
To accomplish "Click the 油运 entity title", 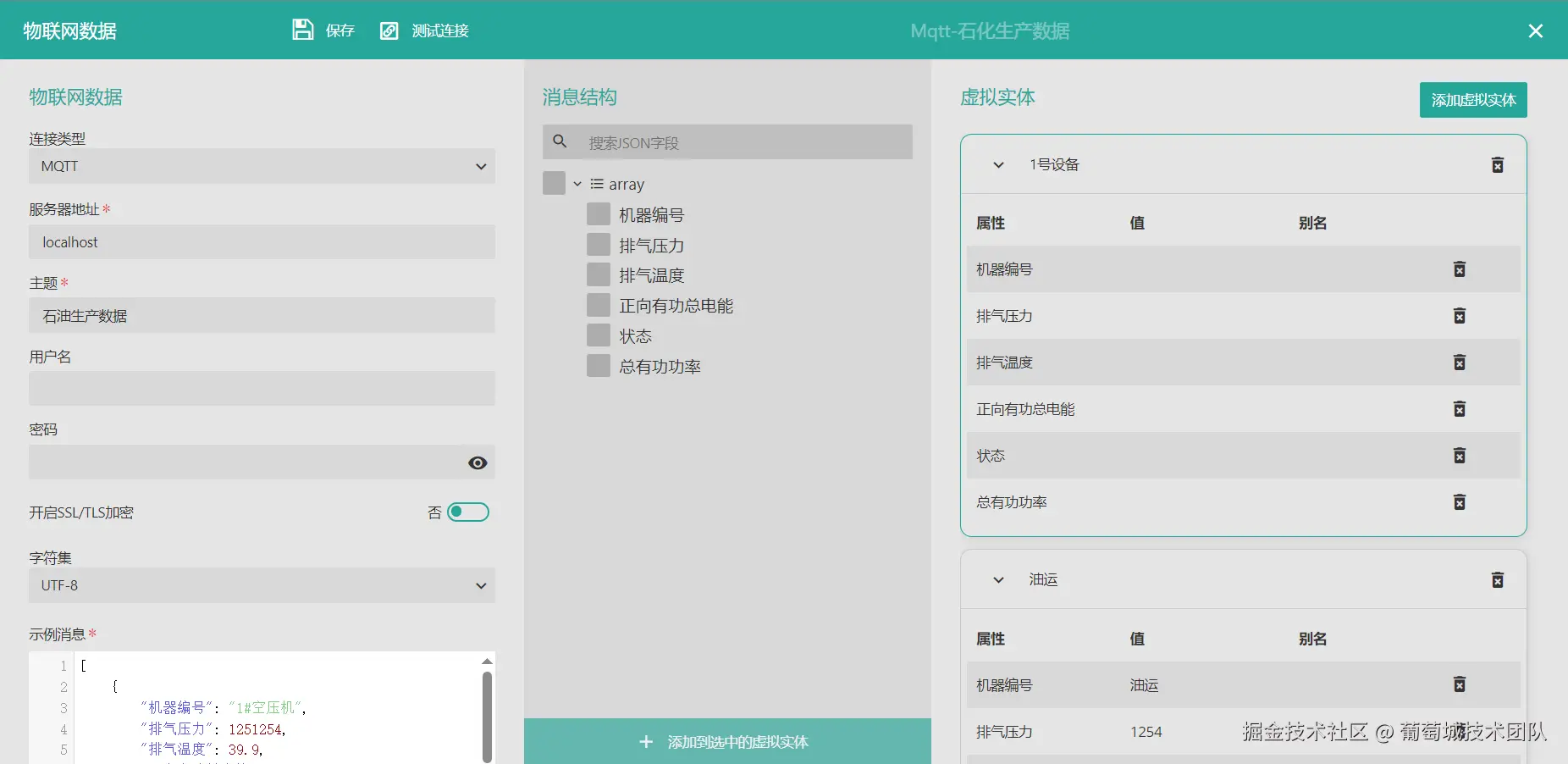I will (1043, 579).
